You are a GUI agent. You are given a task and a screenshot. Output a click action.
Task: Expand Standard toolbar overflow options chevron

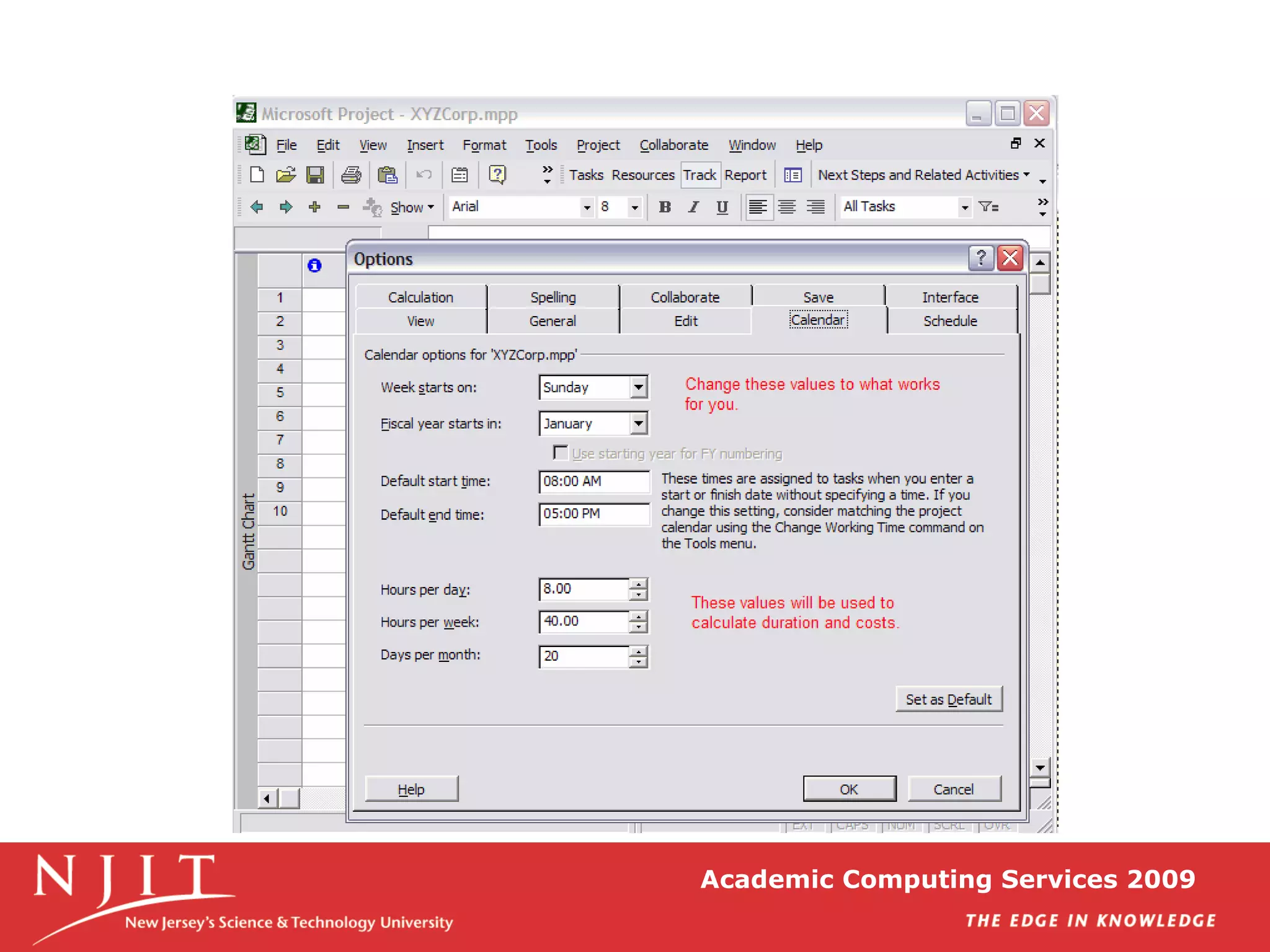tap(548, 175)
